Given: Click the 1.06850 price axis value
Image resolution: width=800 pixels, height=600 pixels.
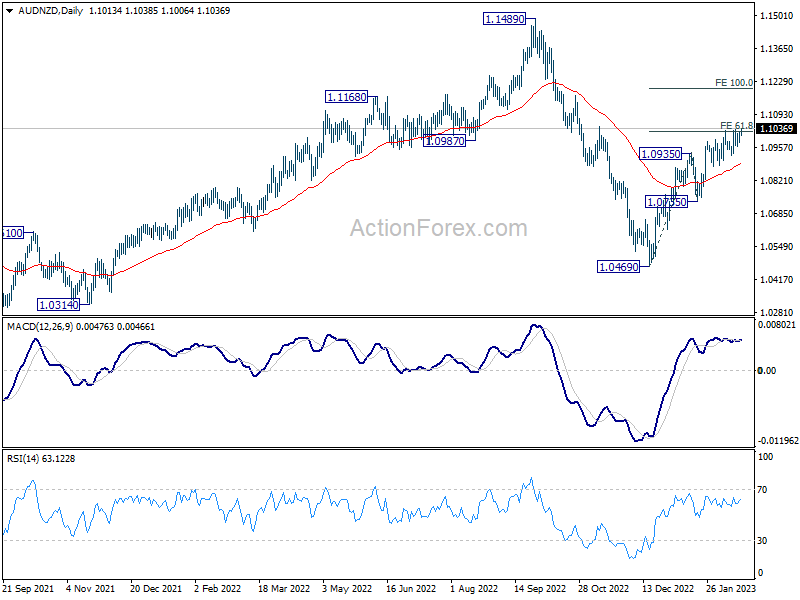Looking at the screenshot, I should click(777, 214).
